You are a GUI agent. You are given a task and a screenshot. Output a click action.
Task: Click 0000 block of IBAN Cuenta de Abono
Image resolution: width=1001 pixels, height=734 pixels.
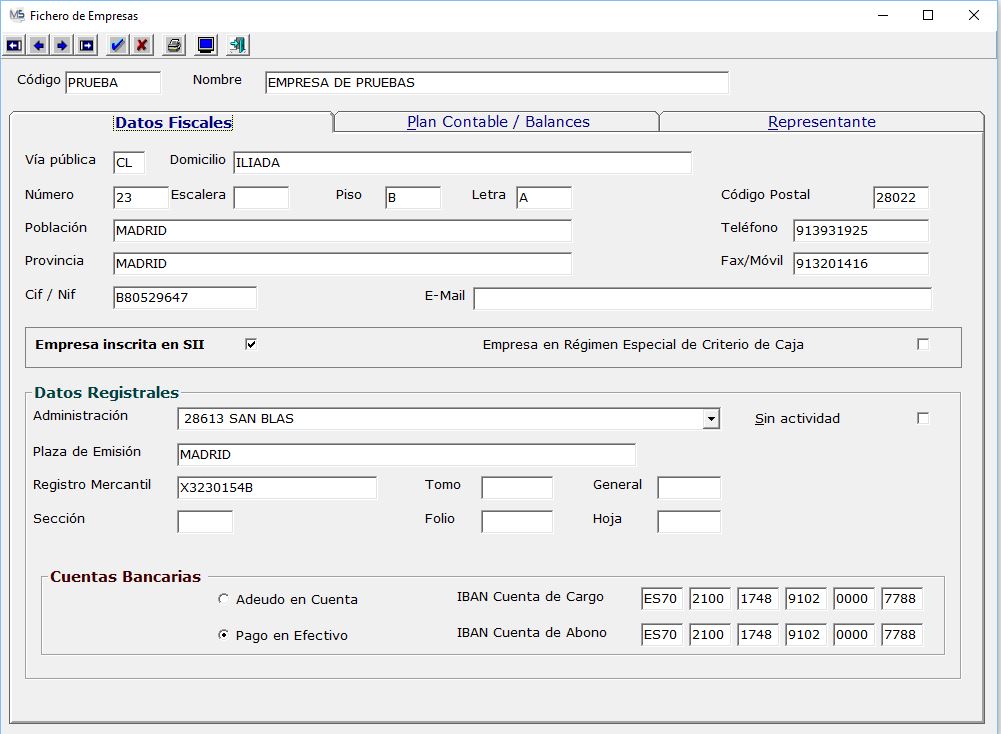coord(854,634)
